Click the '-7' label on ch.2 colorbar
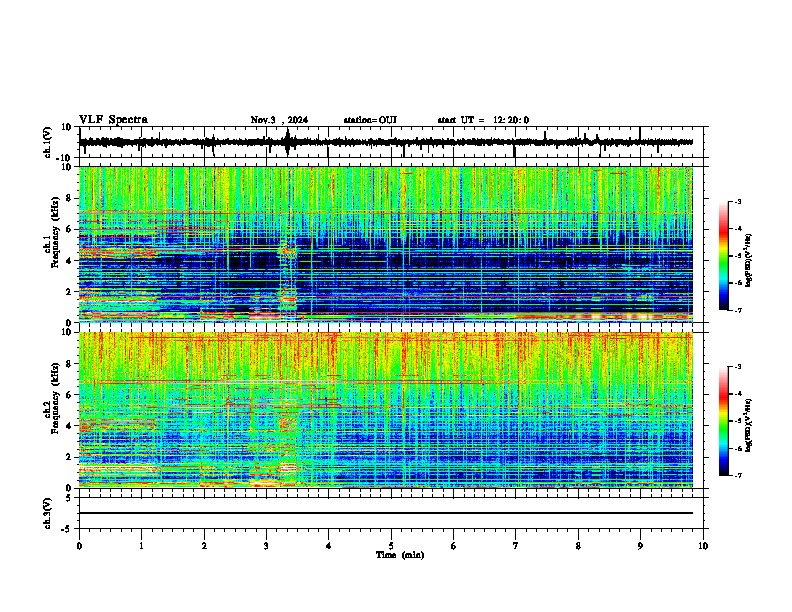 (x=737, y=475)
